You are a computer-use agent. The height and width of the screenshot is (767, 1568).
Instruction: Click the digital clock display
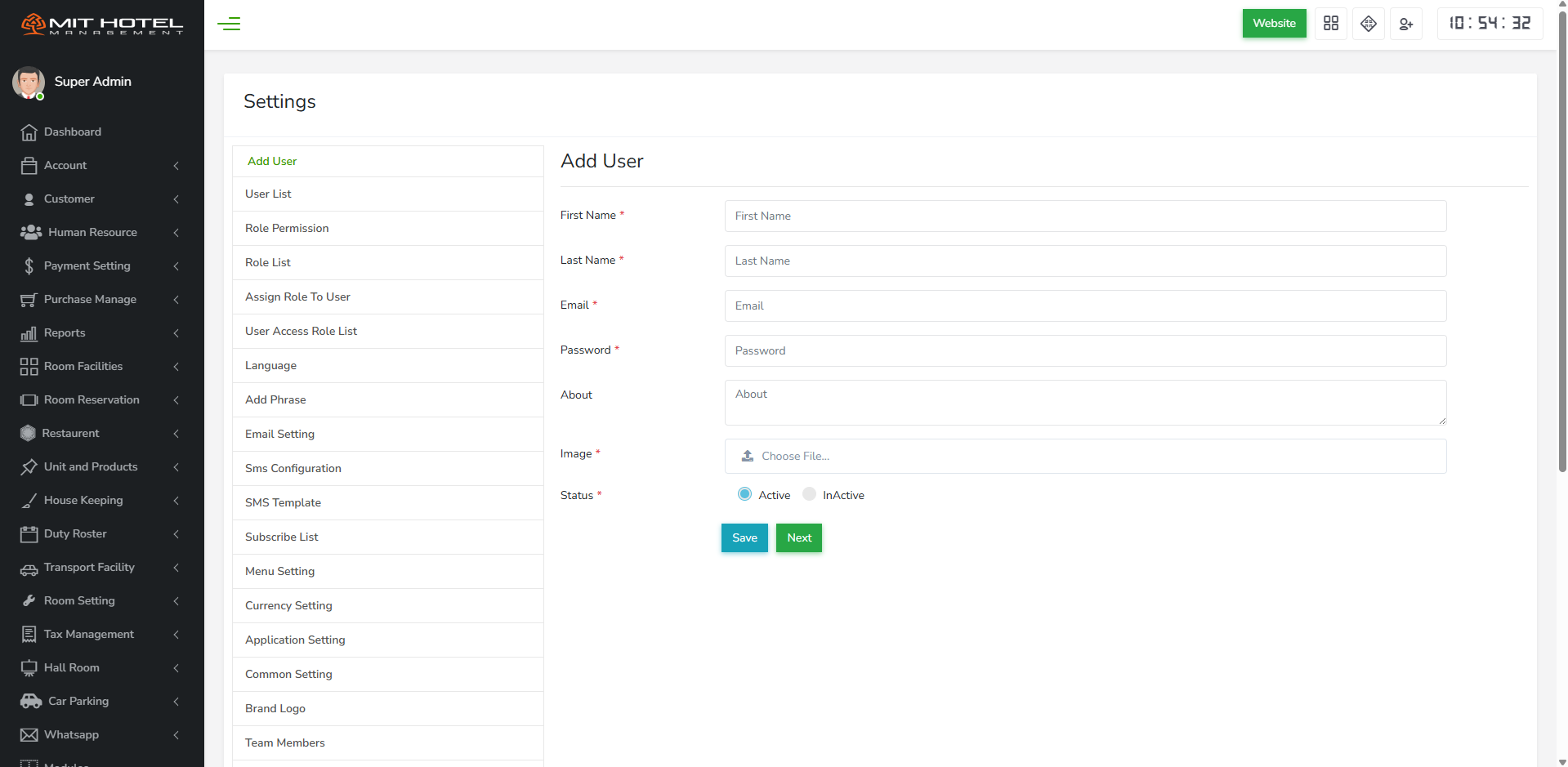click(x=1490, y=24)
